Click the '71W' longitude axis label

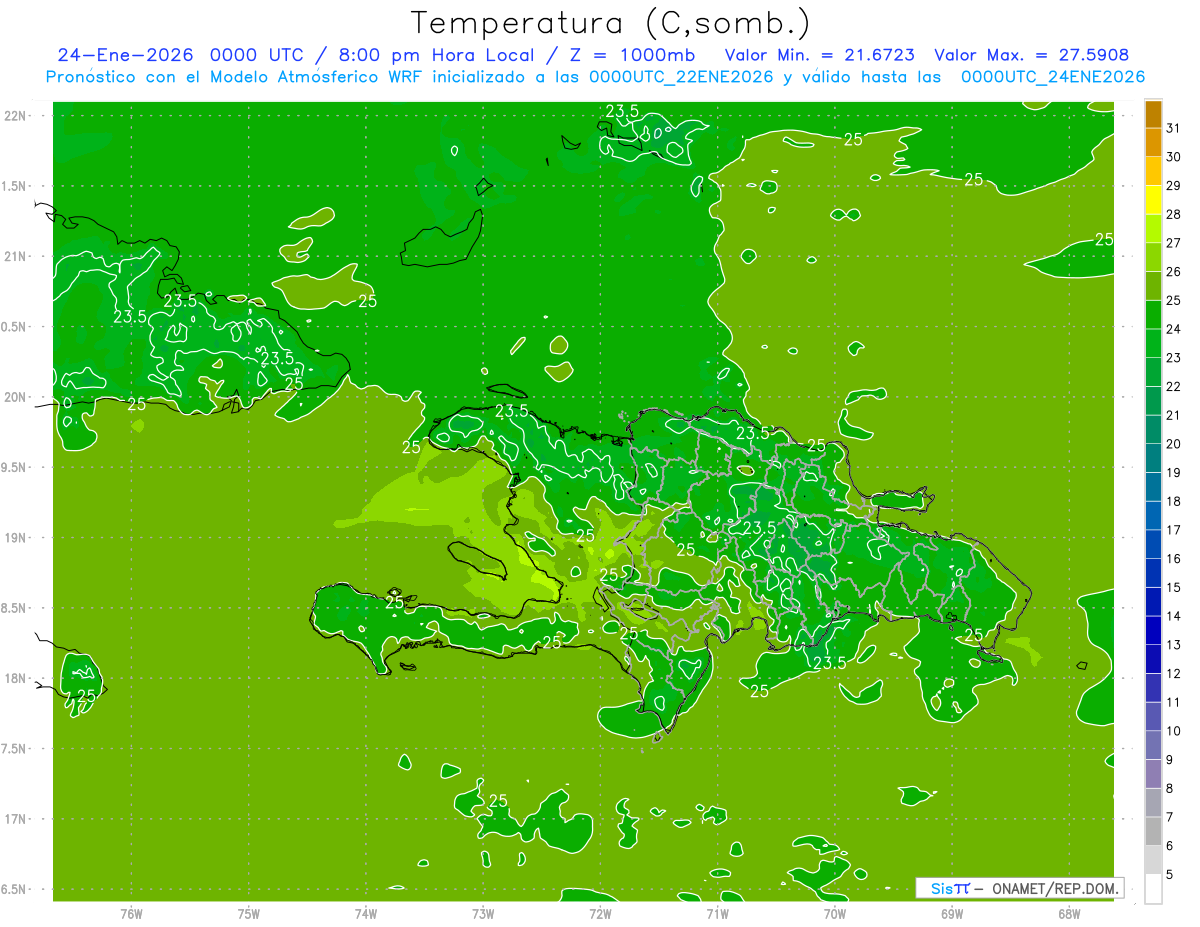[717, 913]
